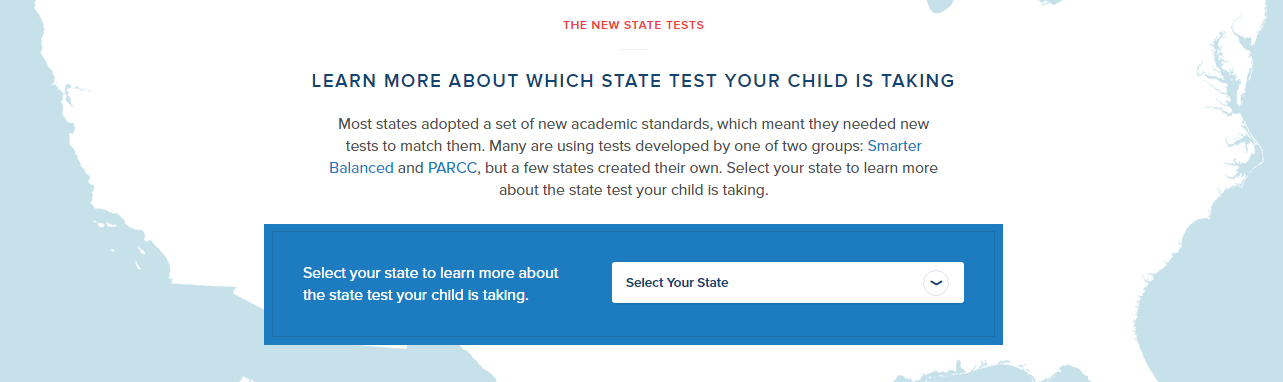The height and width of the screenshot is (382, 1283).
Task: Open the PARCC link
Action: [x=453, y=168]
